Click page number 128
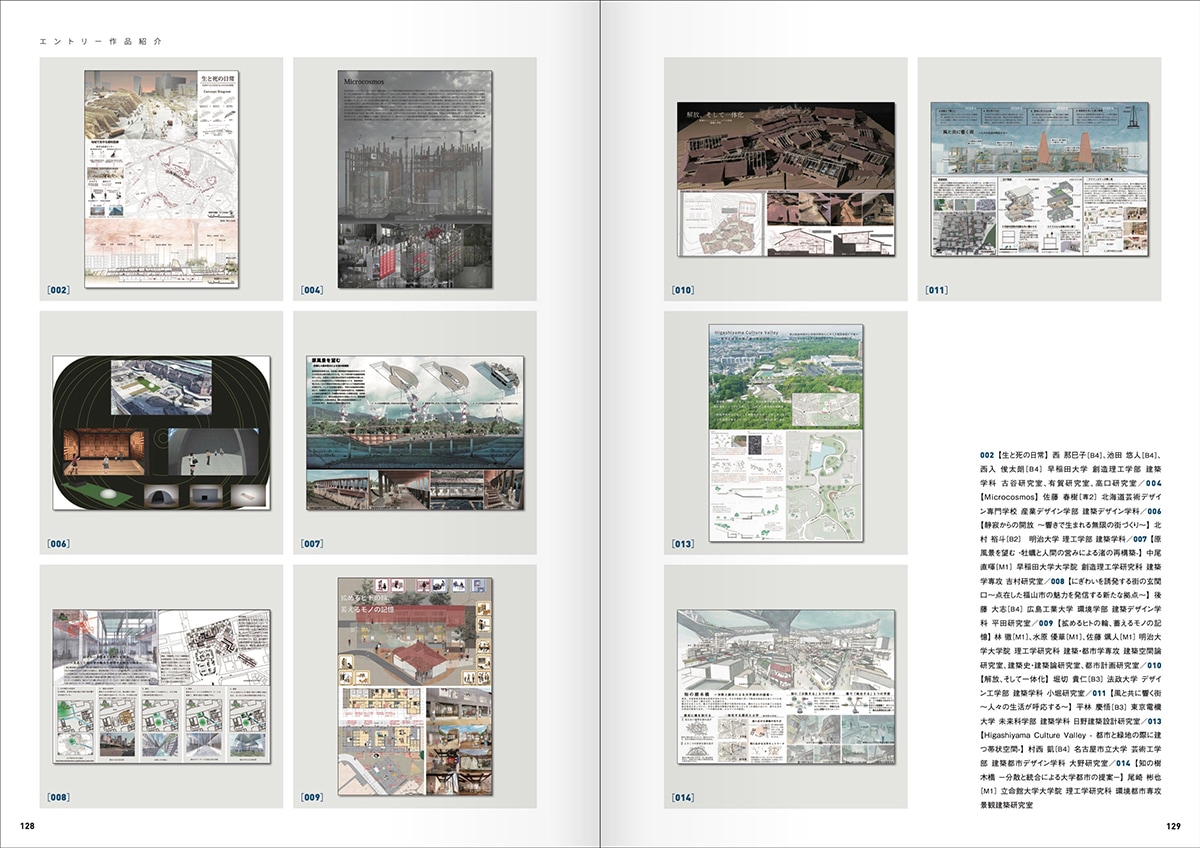The height and width of the screenshot is (848, 1200). pyautogui.click(x=27, y=826)
